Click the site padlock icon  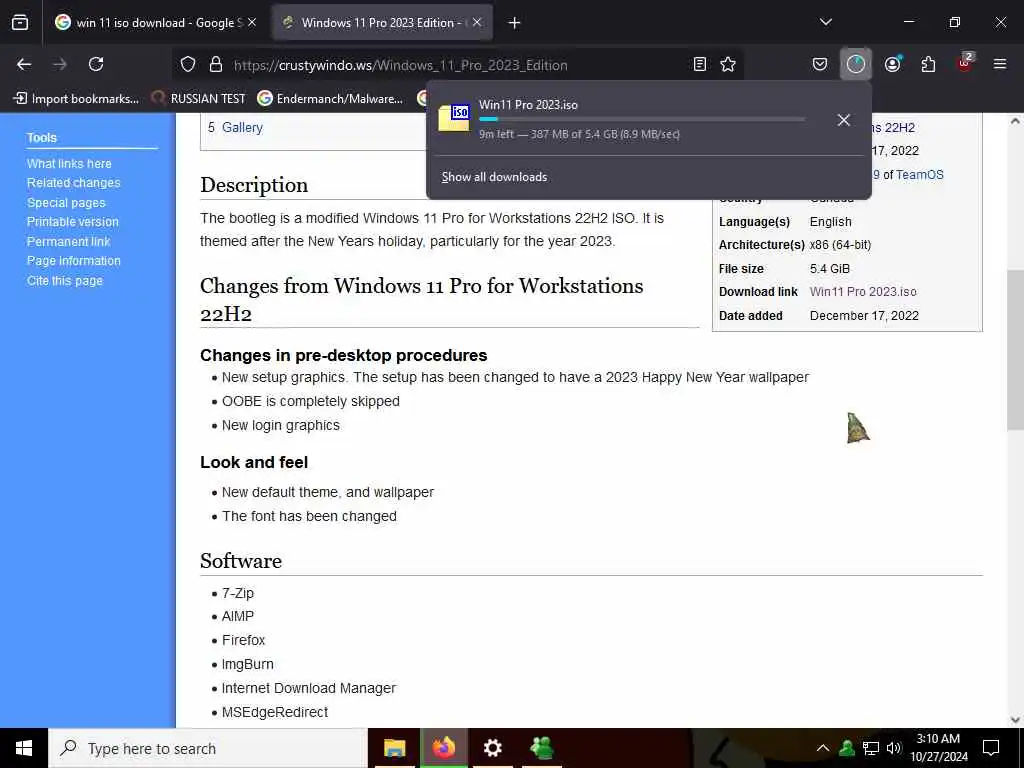coord(216,65)
